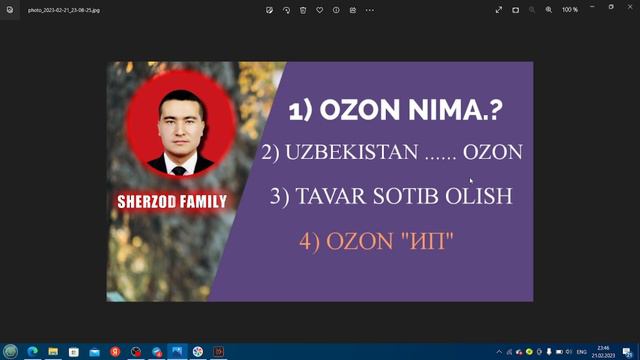The image size is (640, 360).
Task: Show file info via the info icon
Action: coord(336,10)
